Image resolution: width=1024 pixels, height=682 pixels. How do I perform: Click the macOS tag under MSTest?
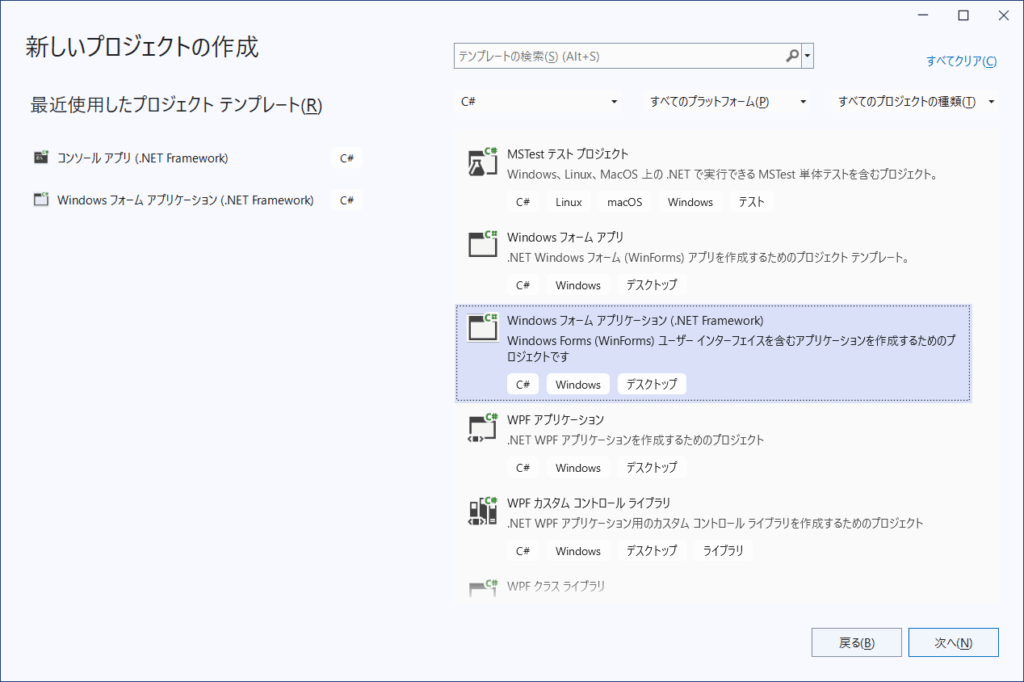click(x=625, y=202)
